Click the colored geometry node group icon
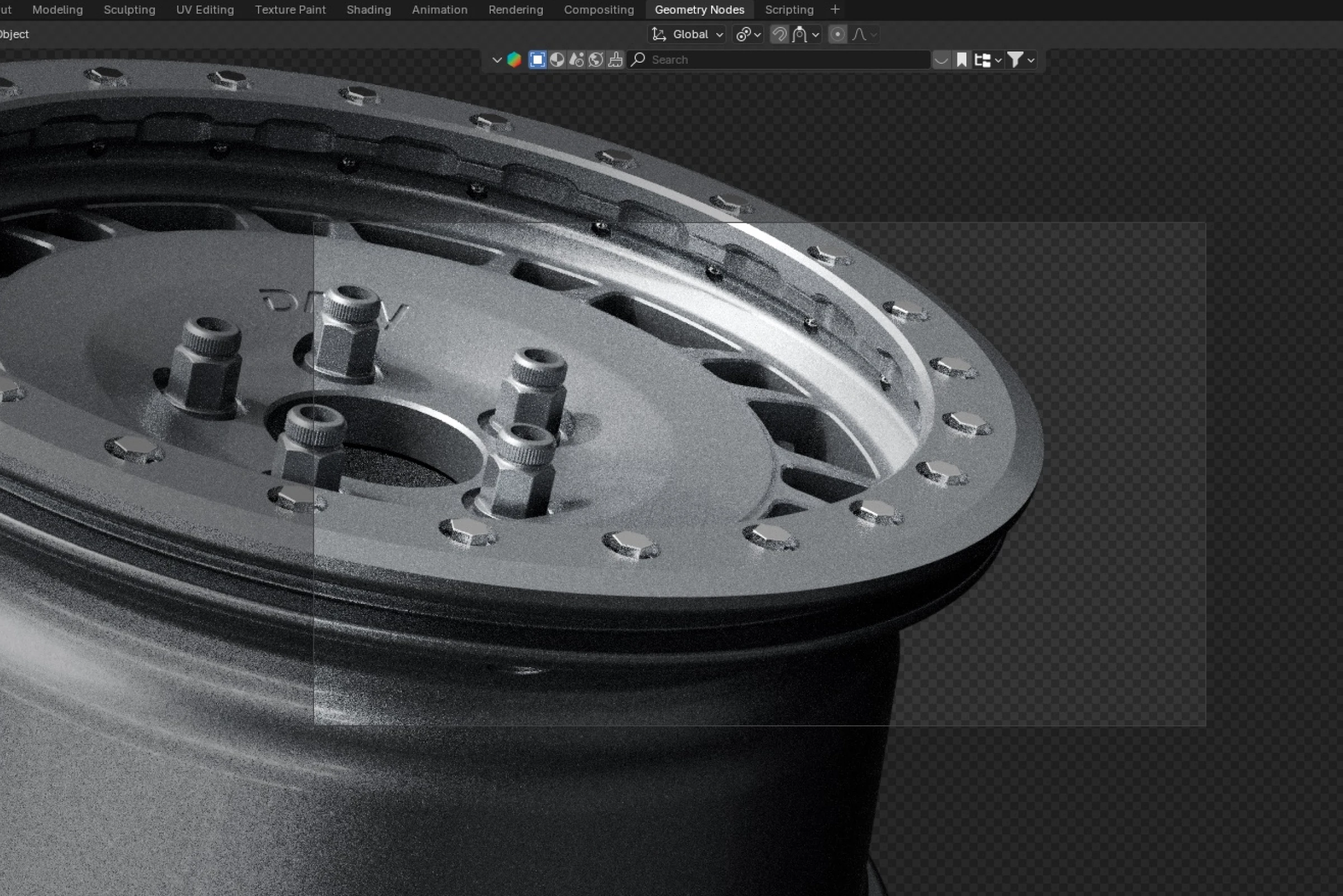The height and width of the screenshot is (896, 1343). click(x=514, y=59)
